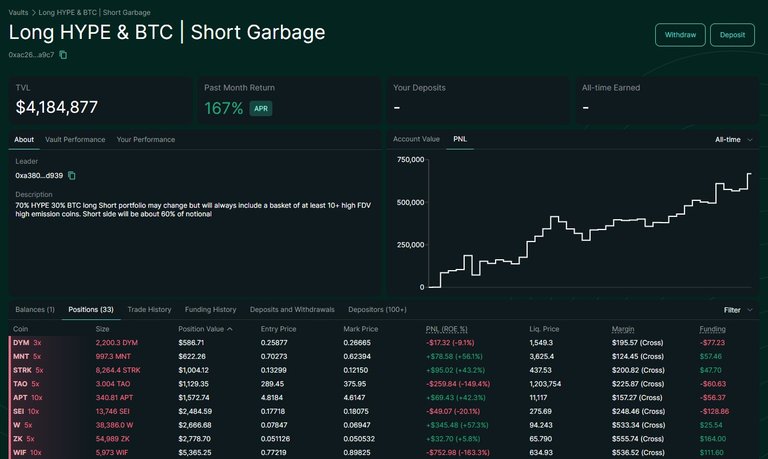The image size is (768, 459).
Task: Click the position value $1,129.35
Action: point(193,384)
